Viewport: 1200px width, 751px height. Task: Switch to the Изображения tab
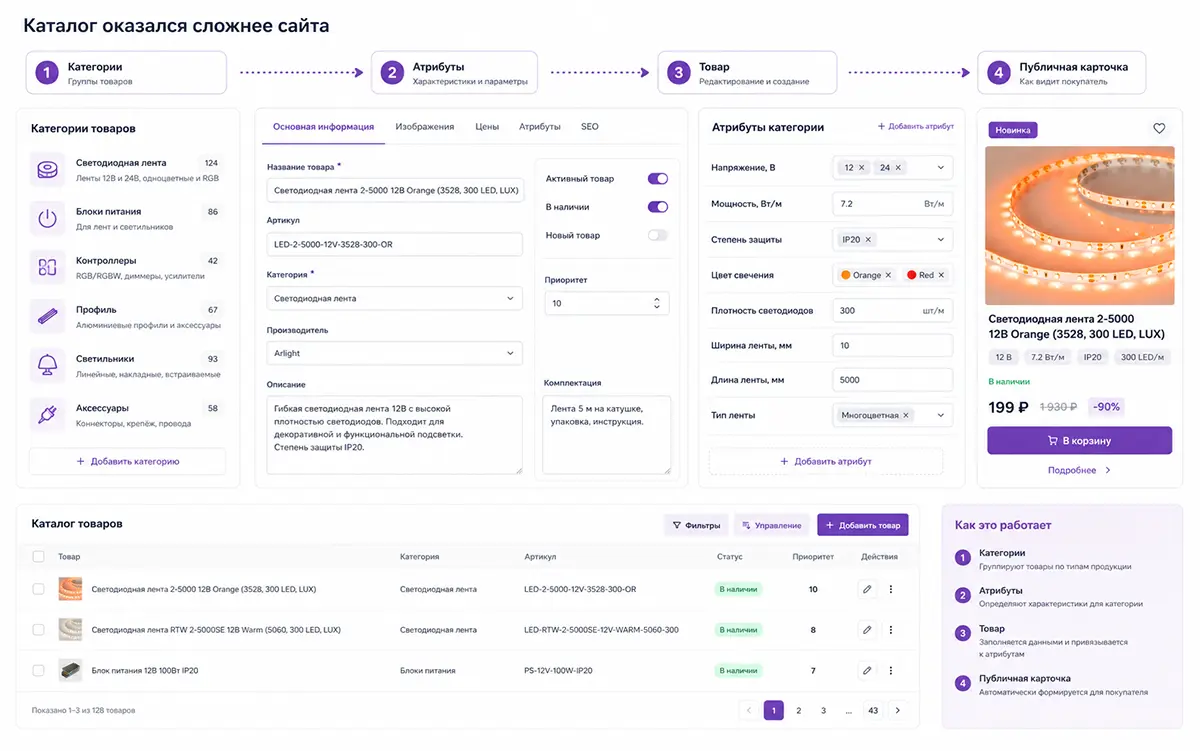425,127
